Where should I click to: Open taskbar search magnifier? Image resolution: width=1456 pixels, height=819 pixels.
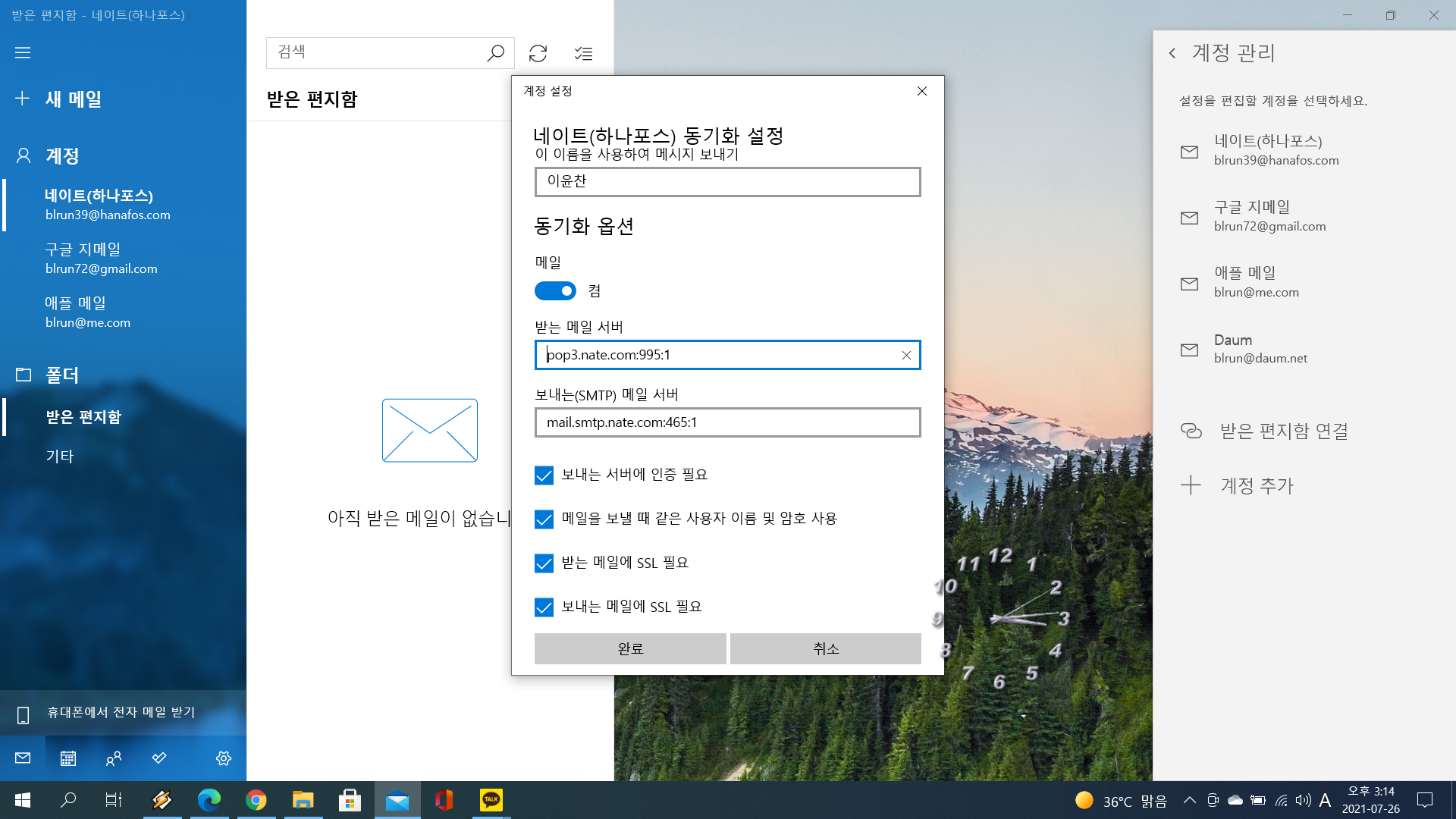click(68, 800)
